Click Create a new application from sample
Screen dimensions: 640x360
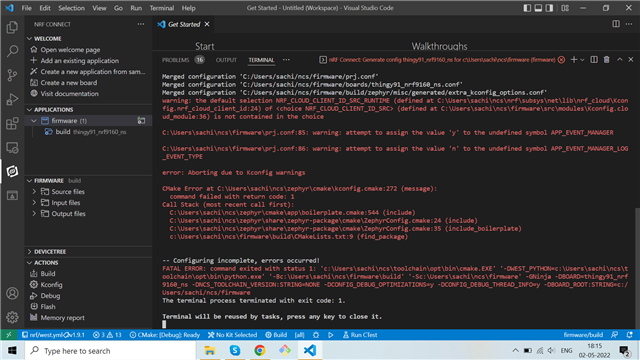coord(93,71)
